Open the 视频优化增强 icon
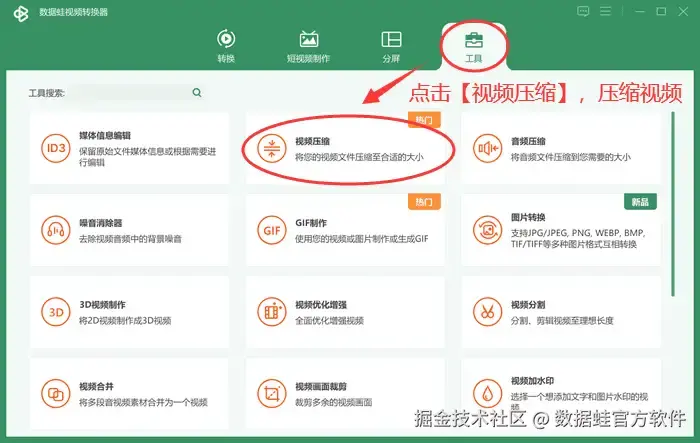Viewport: 700px width, 443px height. [271, 312]
